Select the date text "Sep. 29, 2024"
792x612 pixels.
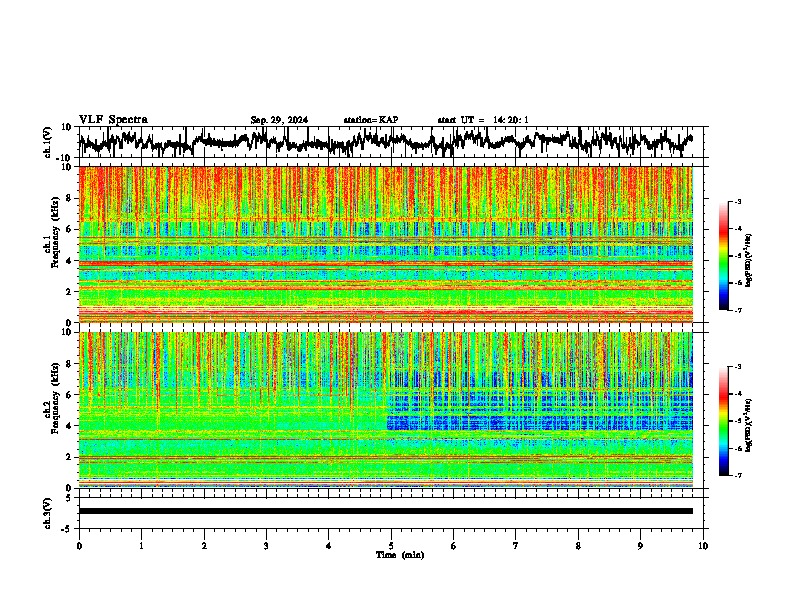click(x=279, y=120)
